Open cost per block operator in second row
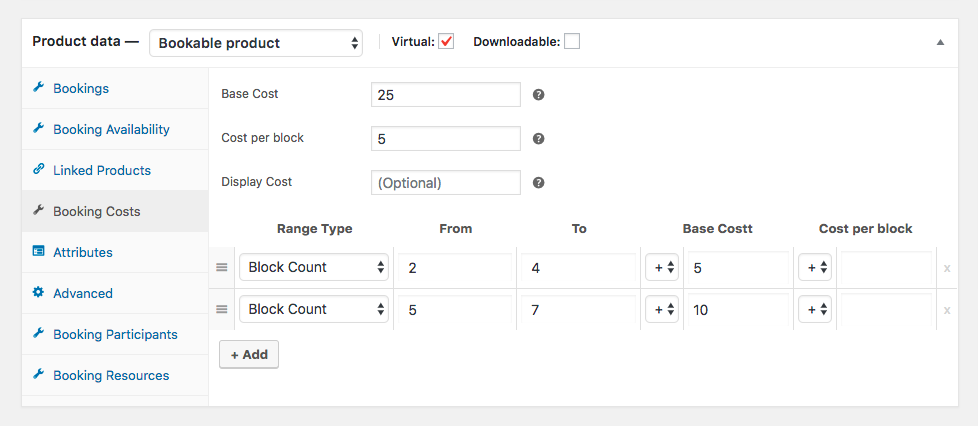This screenshot has width=978, height=426. pyautogui.click(x=815, y=309)
